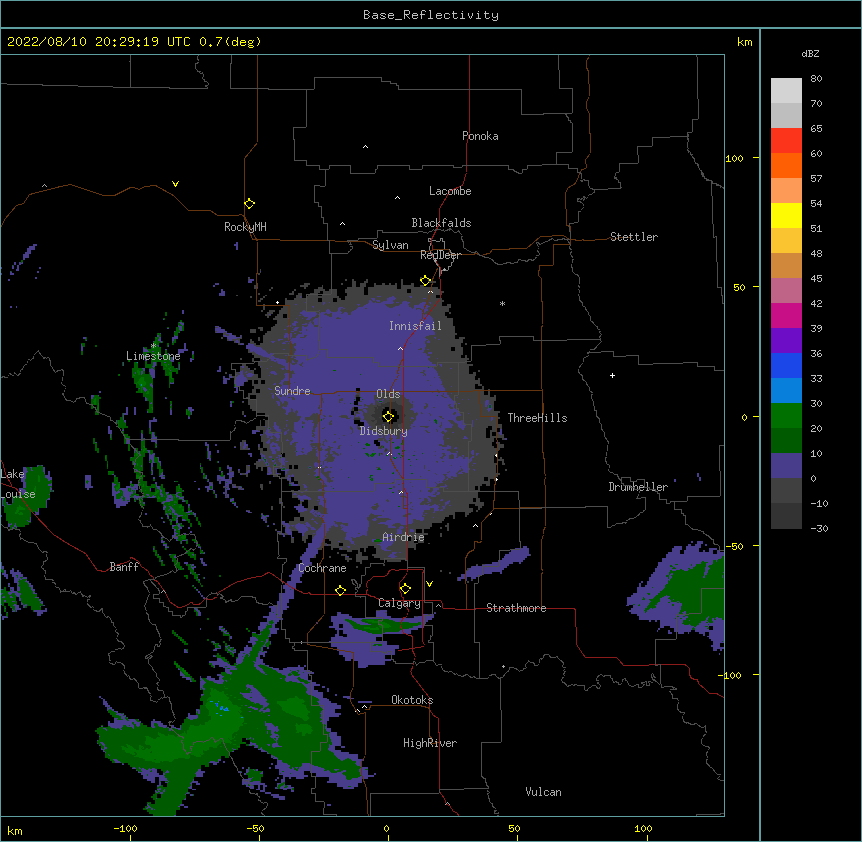
Task: Click the yellow diamond marker below RedDeer
Action: [426, 281]
